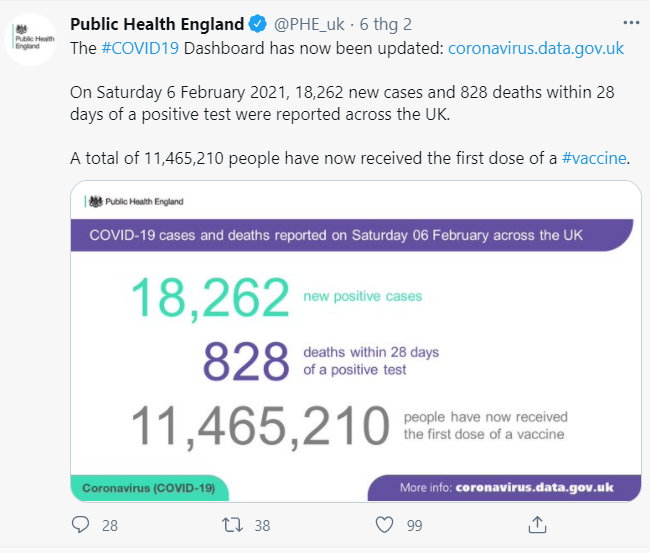
Task: Open the share upload icon
Action: click(x=537, y=524)
